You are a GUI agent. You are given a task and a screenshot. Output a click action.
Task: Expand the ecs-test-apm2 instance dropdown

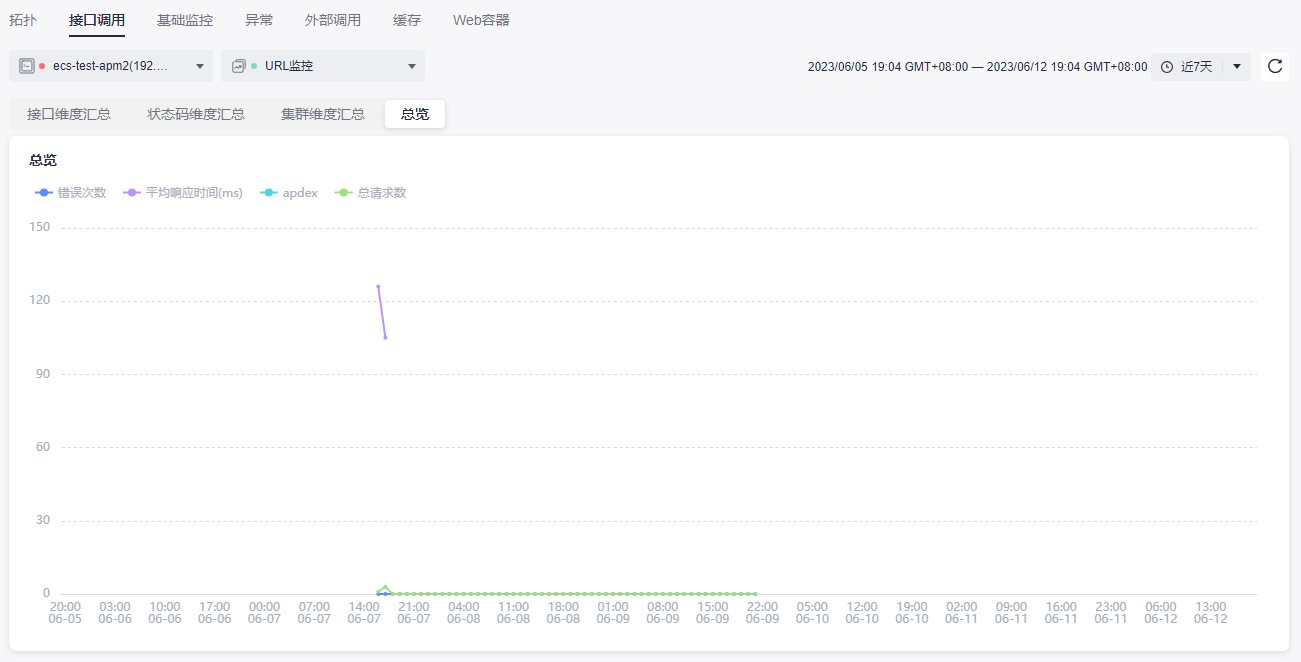click(200, 67)
